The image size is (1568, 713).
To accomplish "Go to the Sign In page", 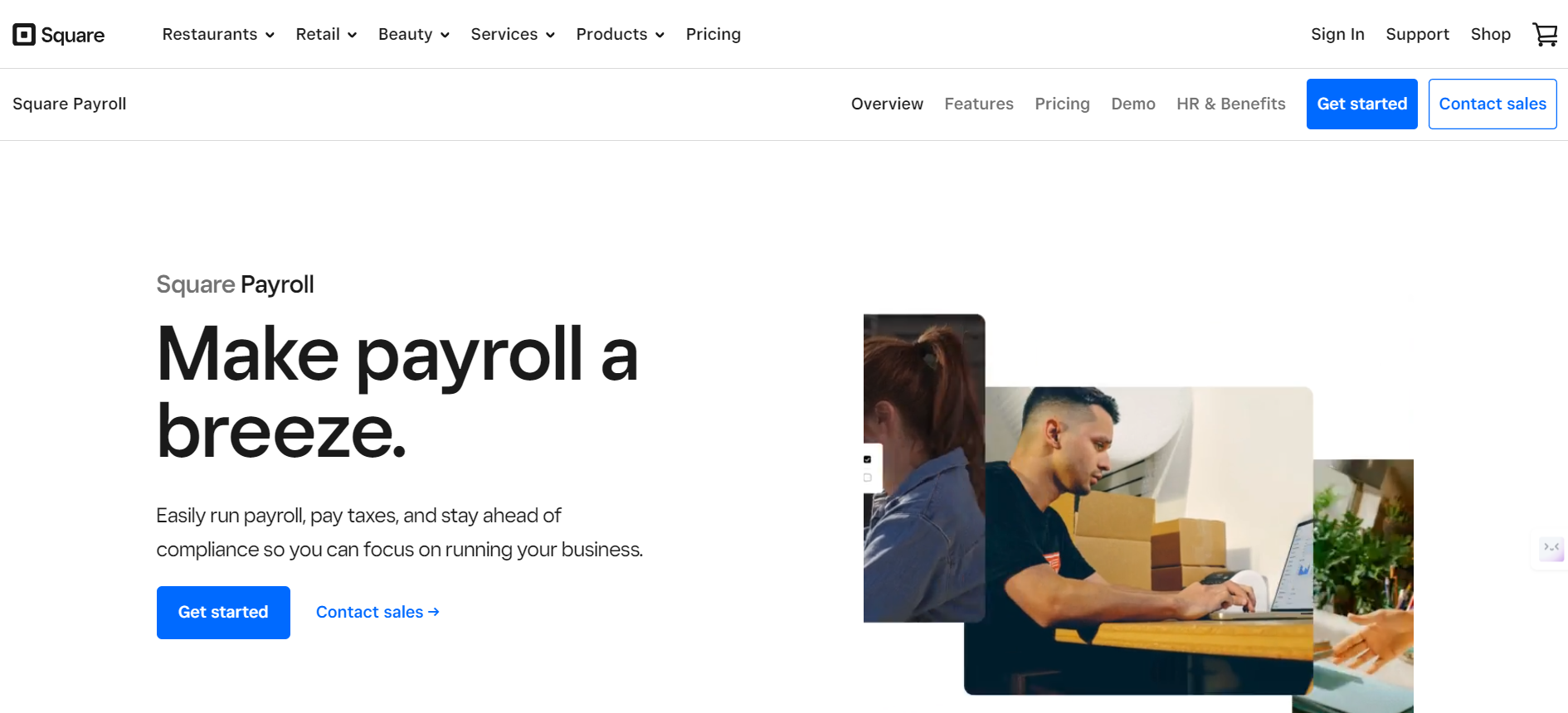I will (1337, 34).
